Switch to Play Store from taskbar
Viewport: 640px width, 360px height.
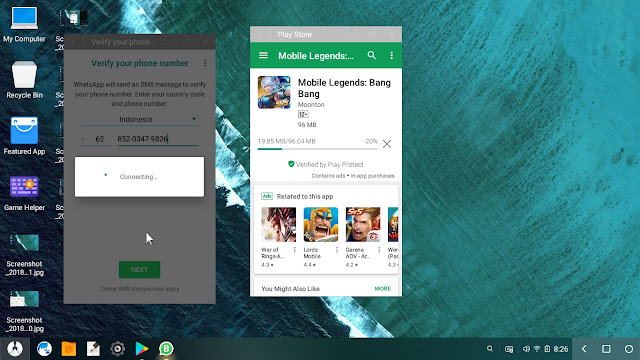click(142, 349)
